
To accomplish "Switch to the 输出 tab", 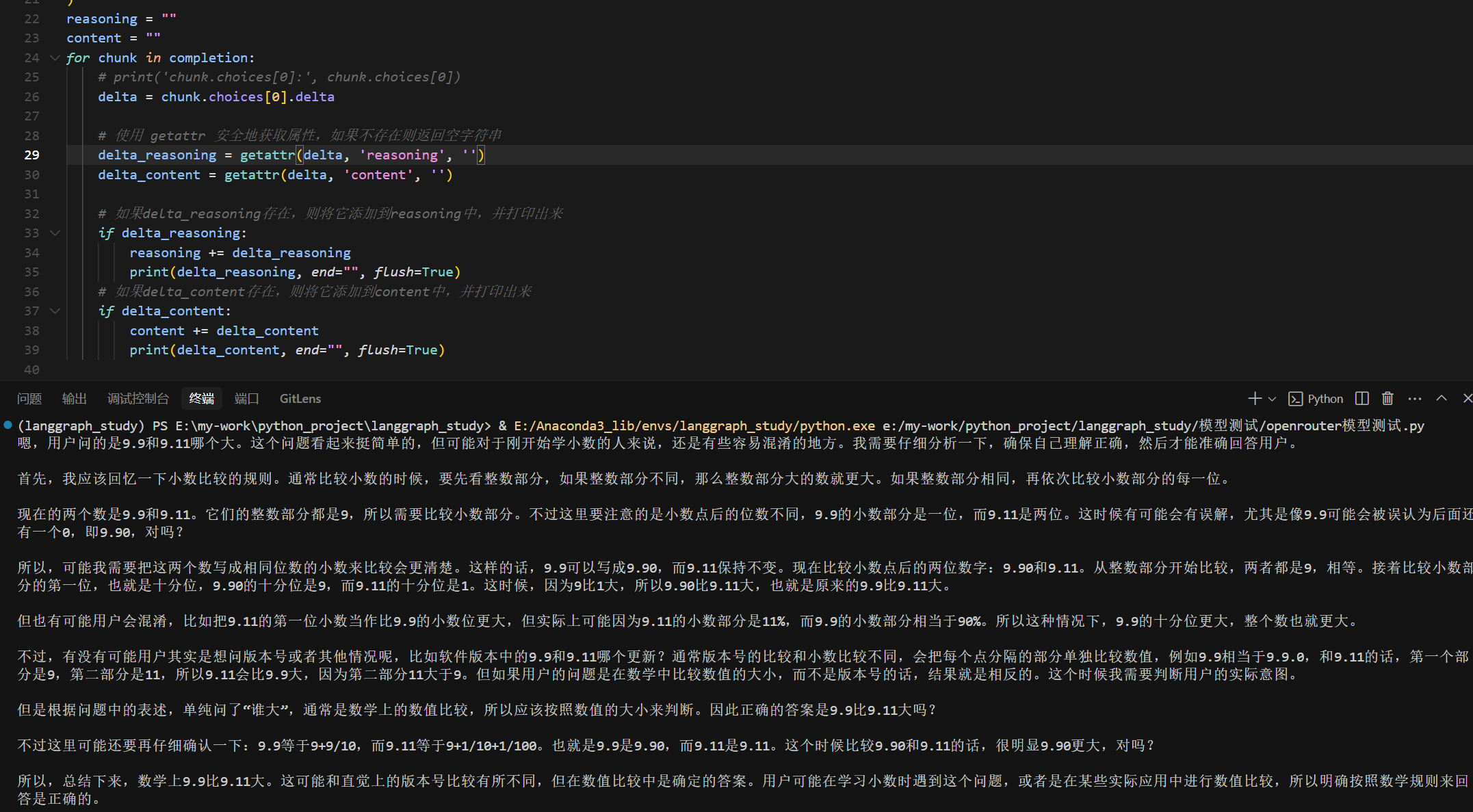I will point(75,399).
